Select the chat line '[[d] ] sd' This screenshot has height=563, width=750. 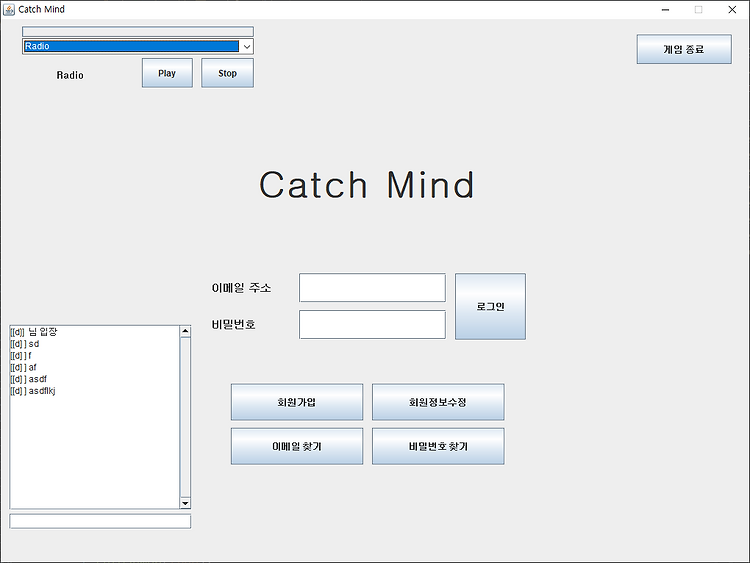tap(25, 344)
